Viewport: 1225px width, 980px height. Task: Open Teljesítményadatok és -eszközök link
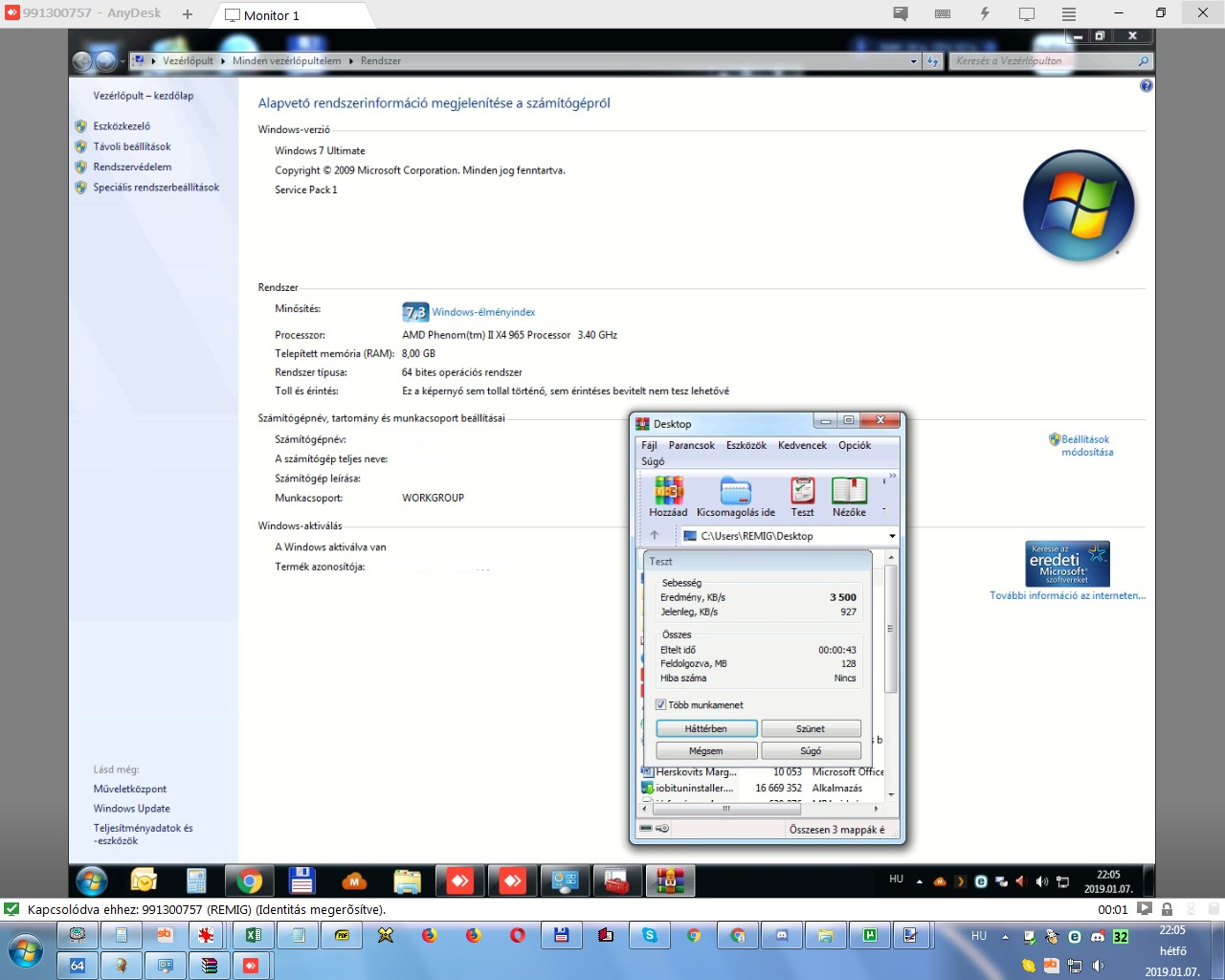[x=143, y=835]
